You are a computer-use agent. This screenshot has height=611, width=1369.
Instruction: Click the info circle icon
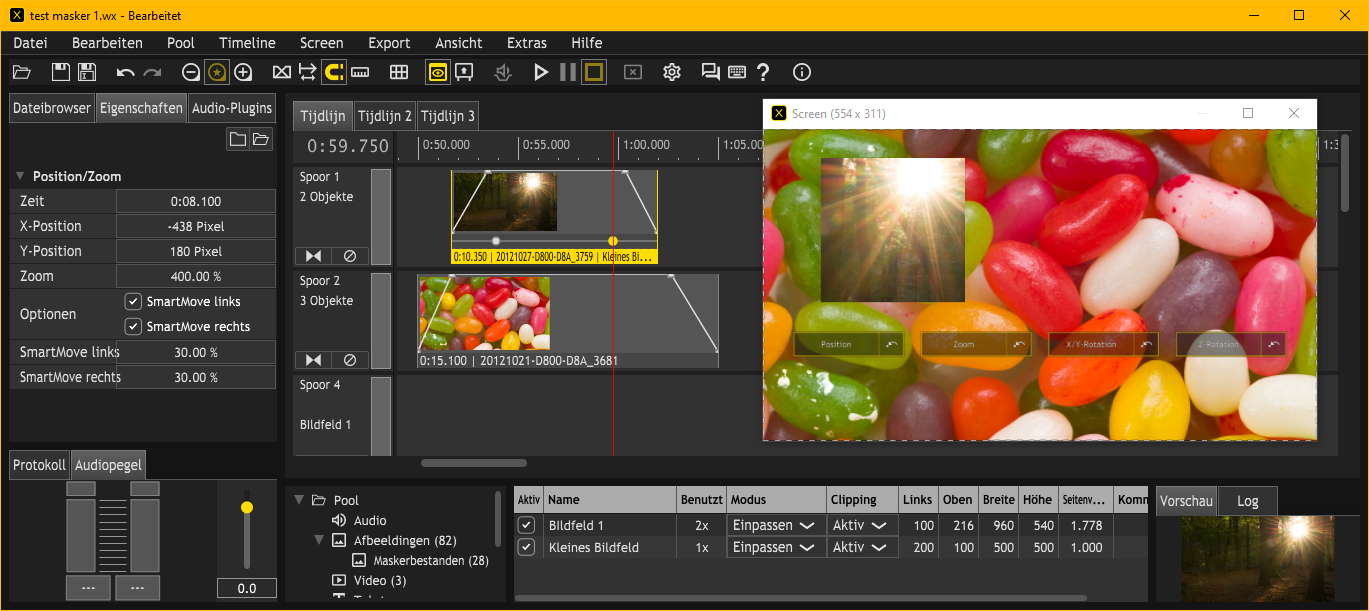click(801, 72)
